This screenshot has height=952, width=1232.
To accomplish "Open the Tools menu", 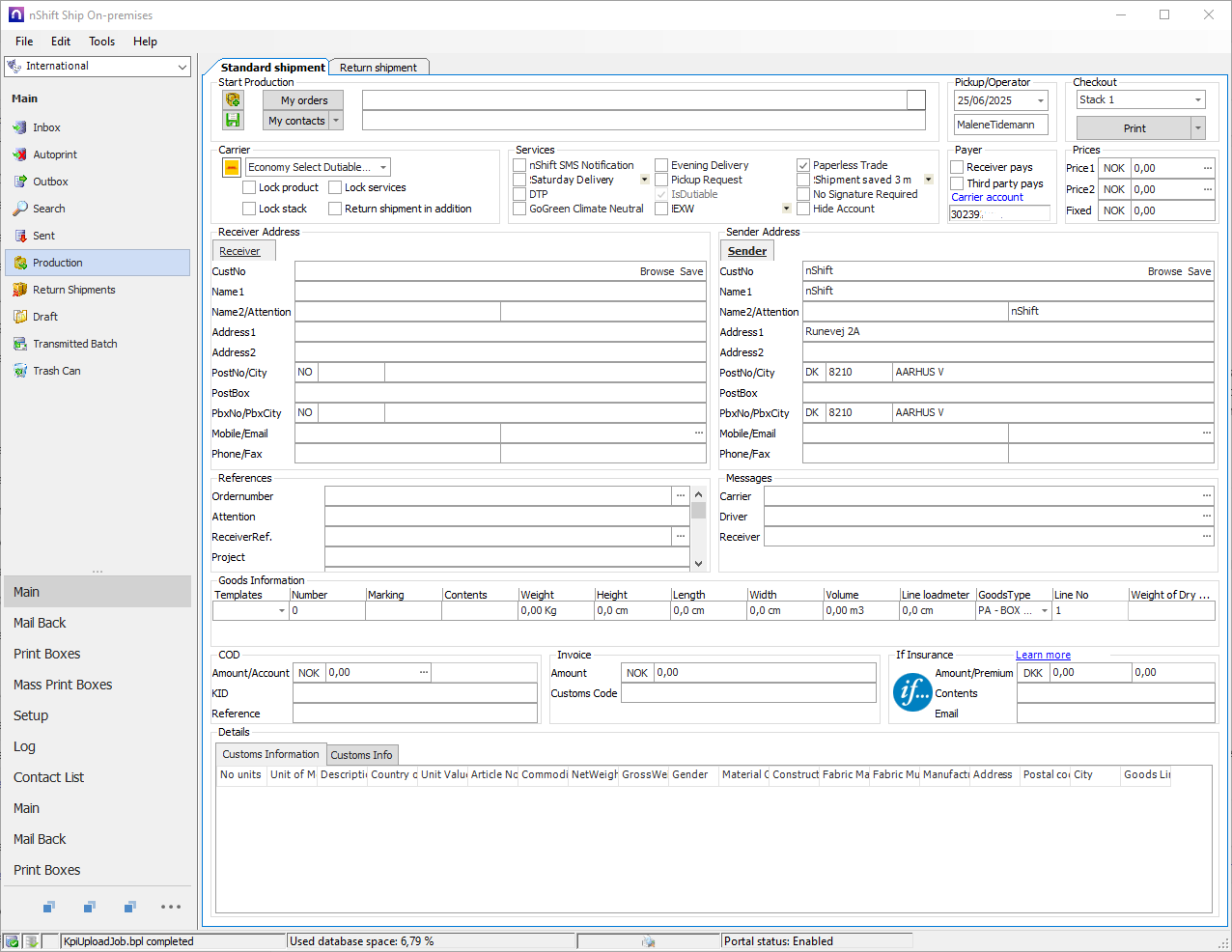I will click(x=101, y=42).
